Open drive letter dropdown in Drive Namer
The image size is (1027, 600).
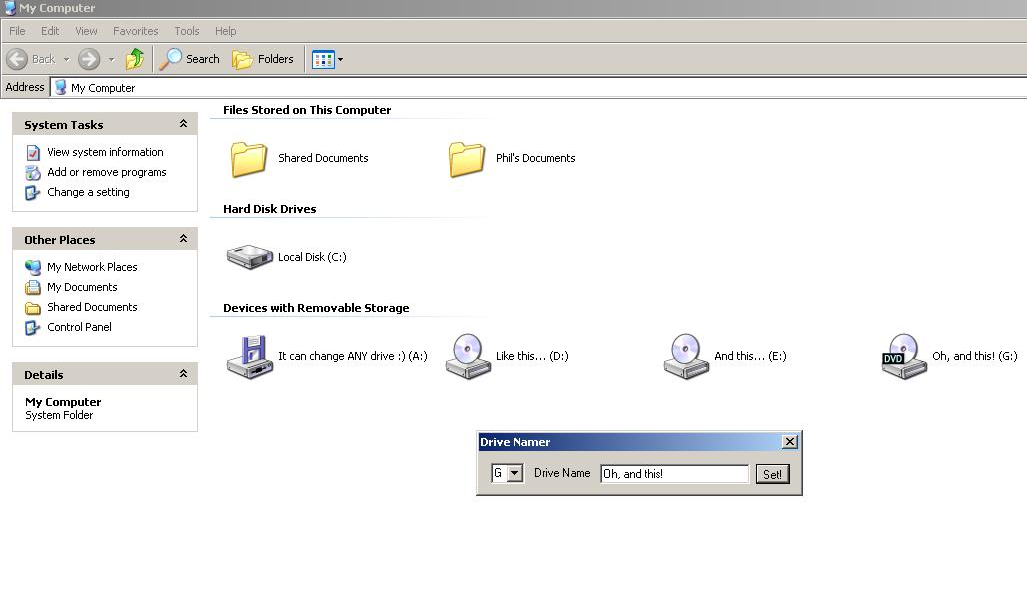(x=515, y=473)
